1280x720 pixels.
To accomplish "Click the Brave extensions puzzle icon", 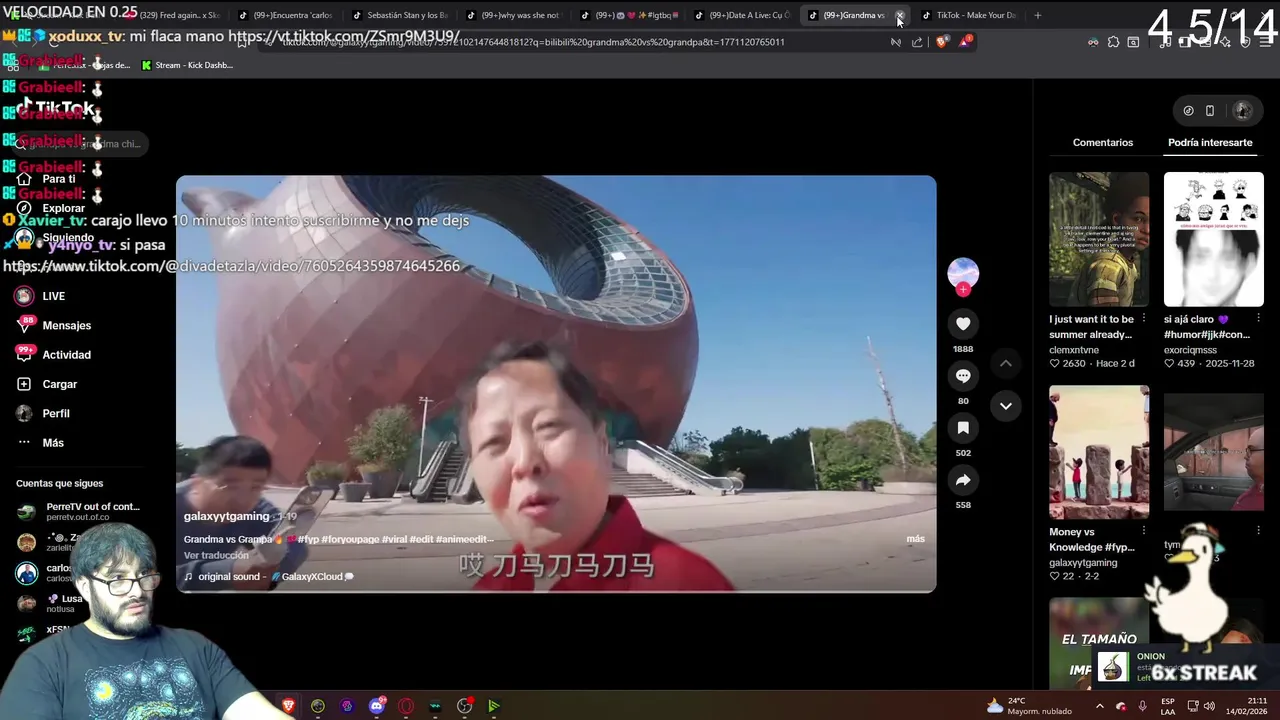I will click(x=1113, y=42).
